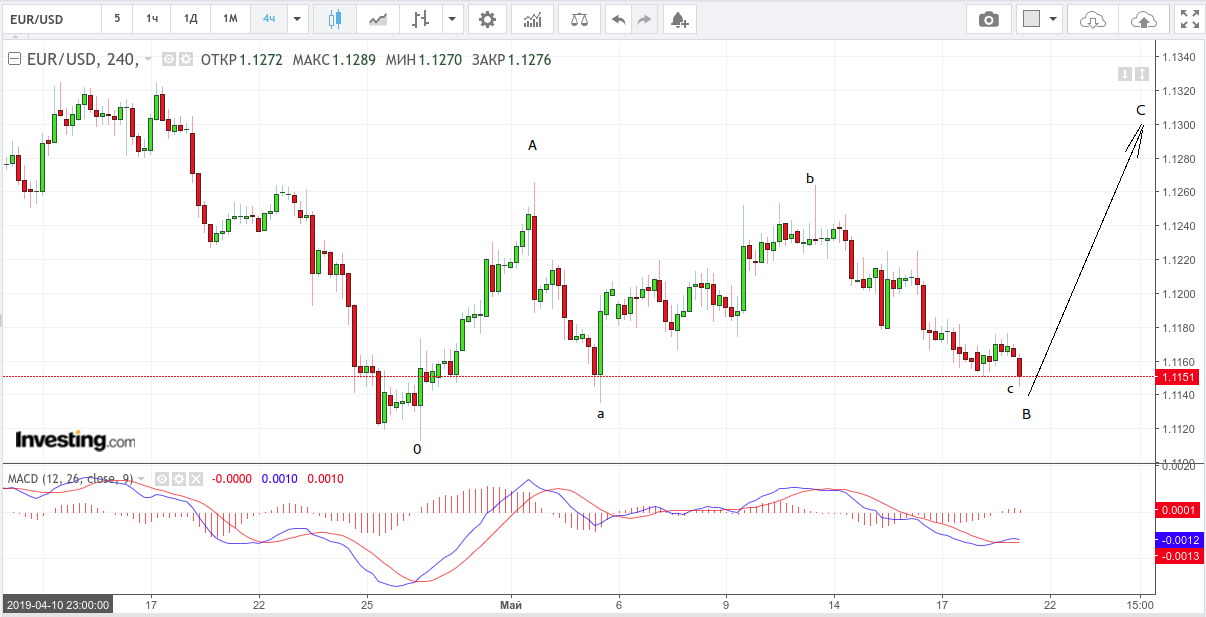The width and height of the screenshot is (1206, 617).
Task: Switch to the 1М timeframe
Action: [x=230, y=19]
